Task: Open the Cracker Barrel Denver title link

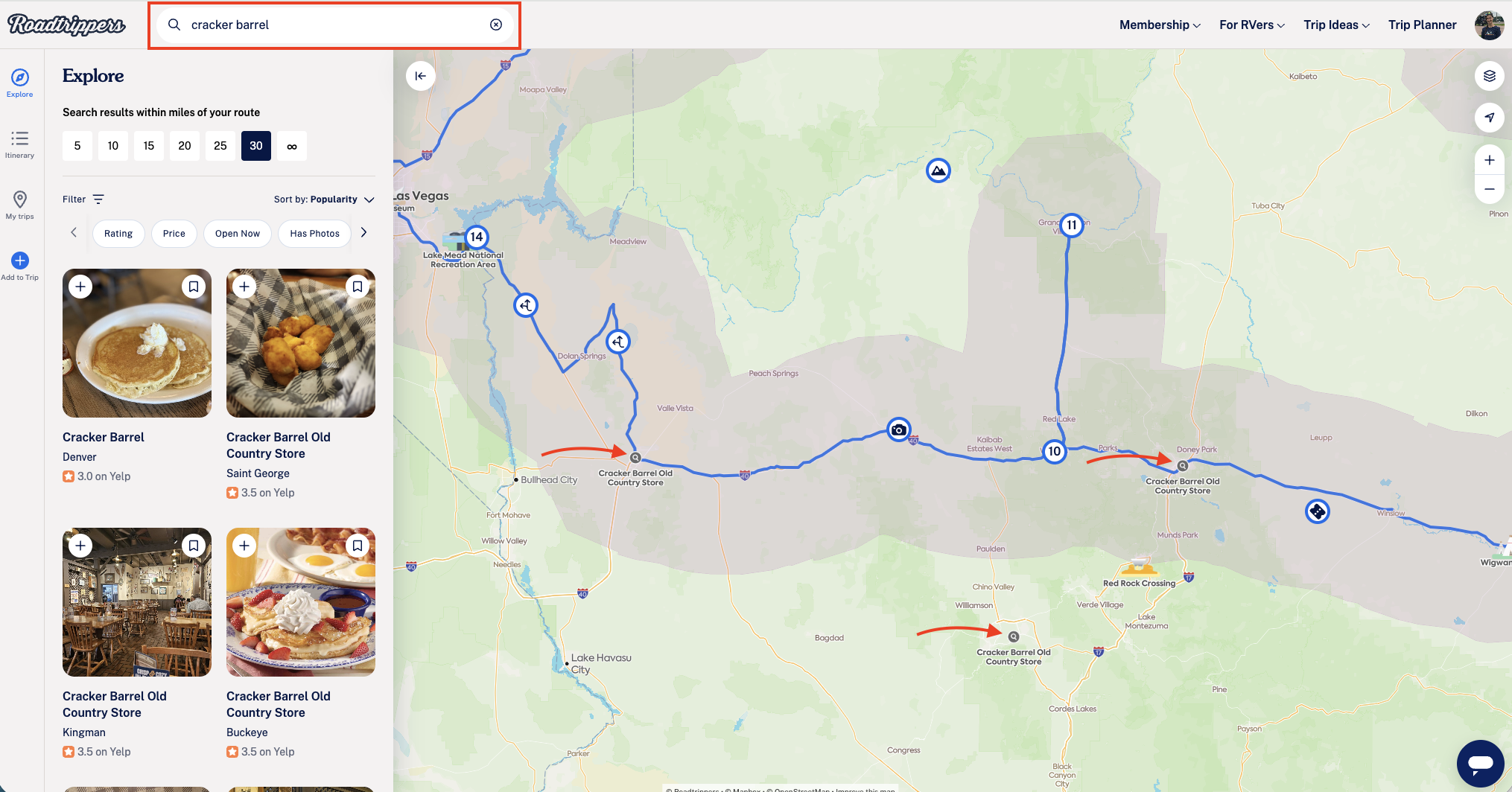Action: pyautogui.click(x=104, y=437)
